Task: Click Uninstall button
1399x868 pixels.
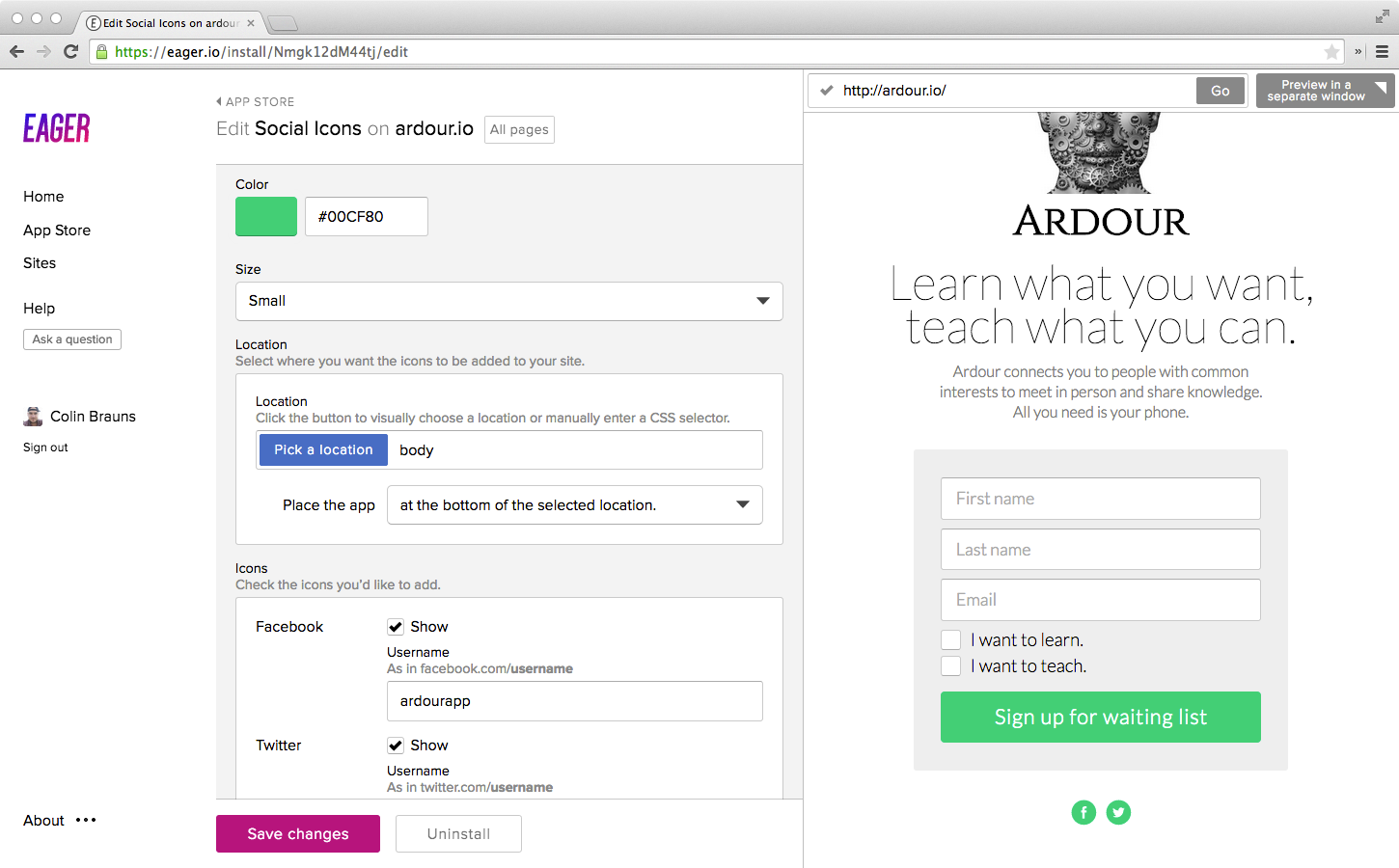Action: tap(458, 834)
